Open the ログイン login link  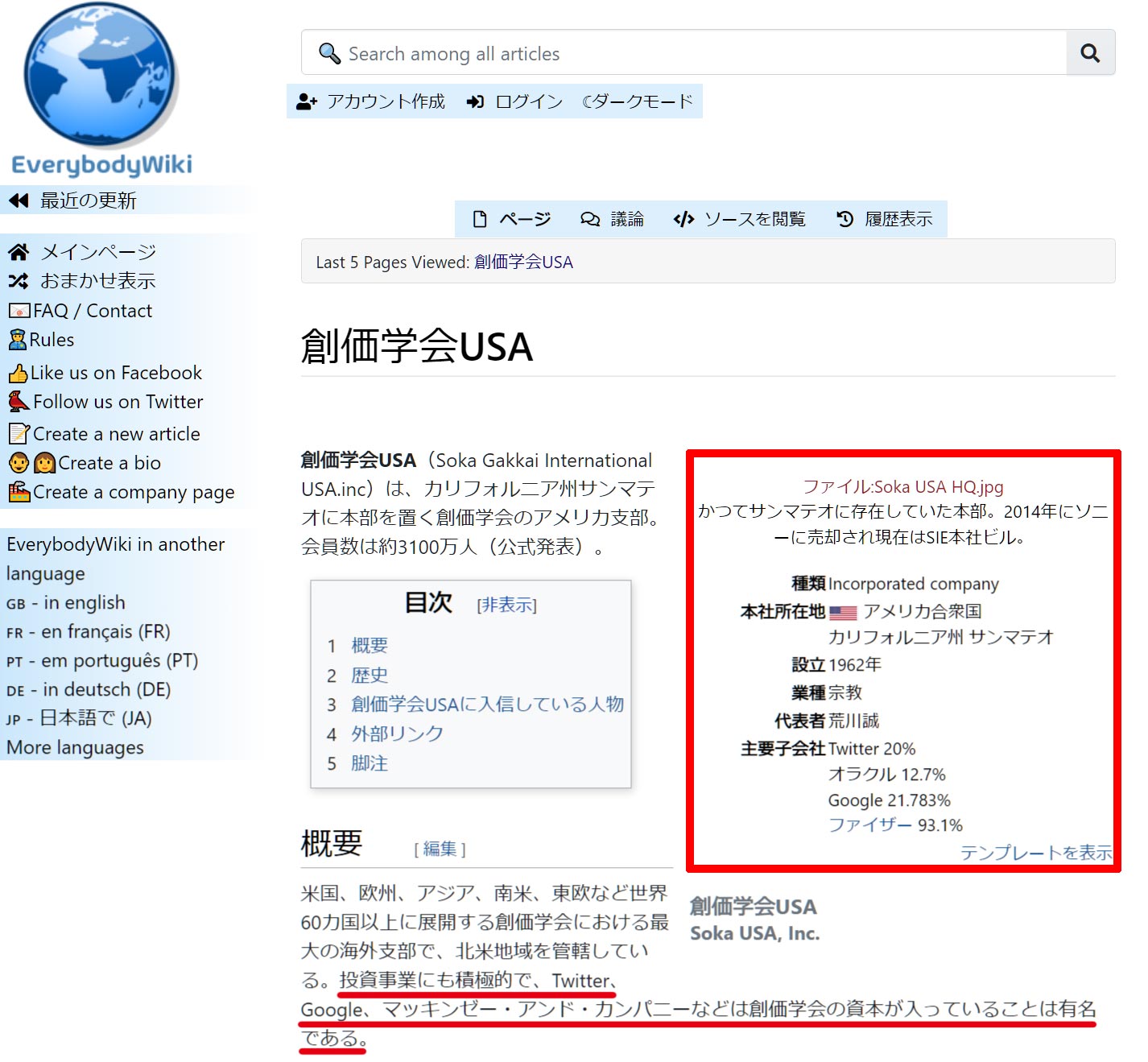[529, 101]
